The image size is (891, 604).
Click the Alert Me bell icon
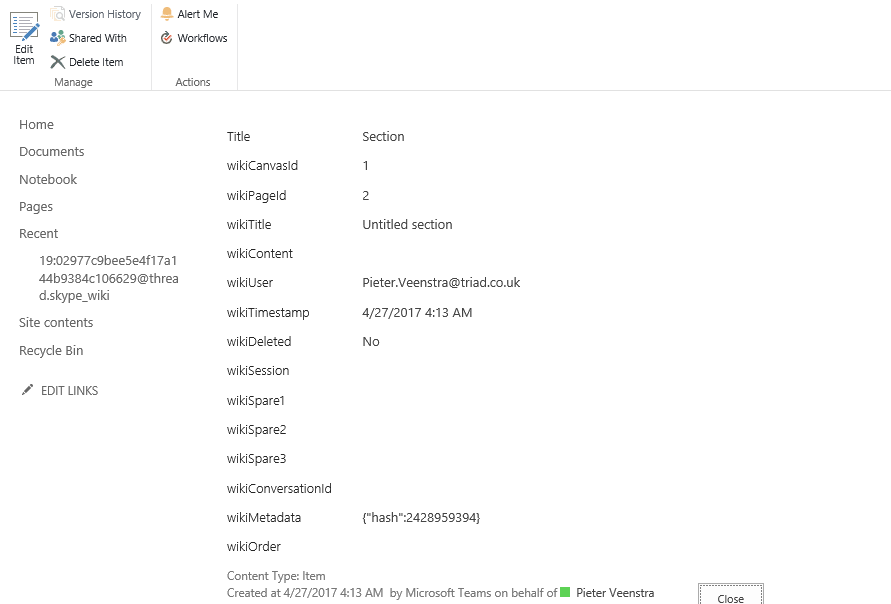point(166,14)
